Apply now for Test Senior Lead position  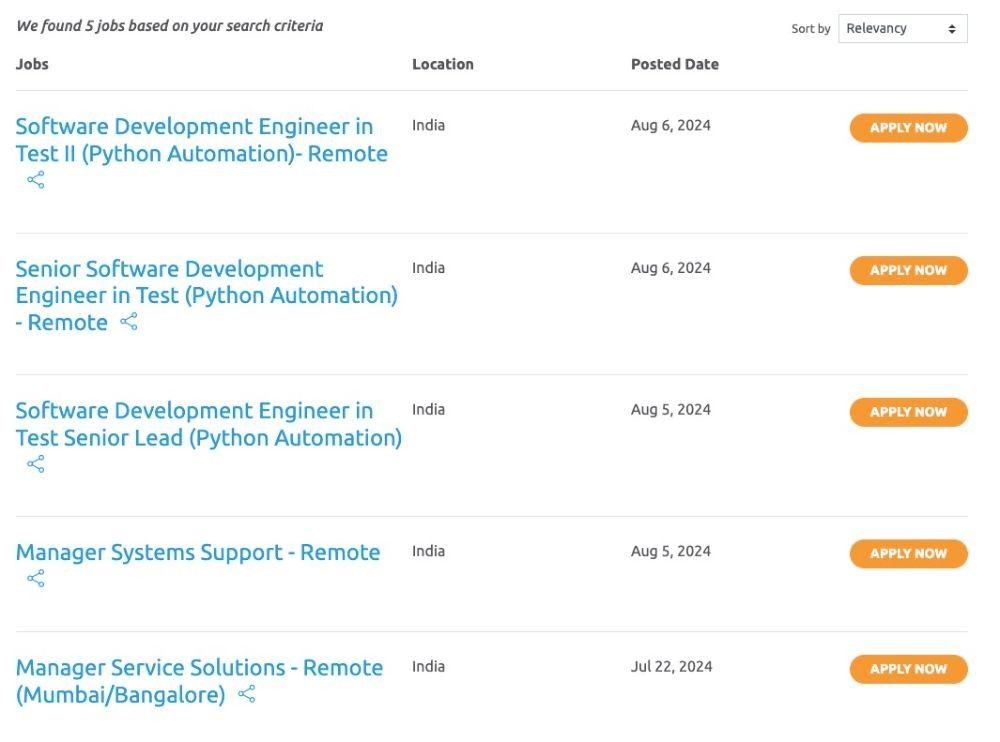pos(908,412)
